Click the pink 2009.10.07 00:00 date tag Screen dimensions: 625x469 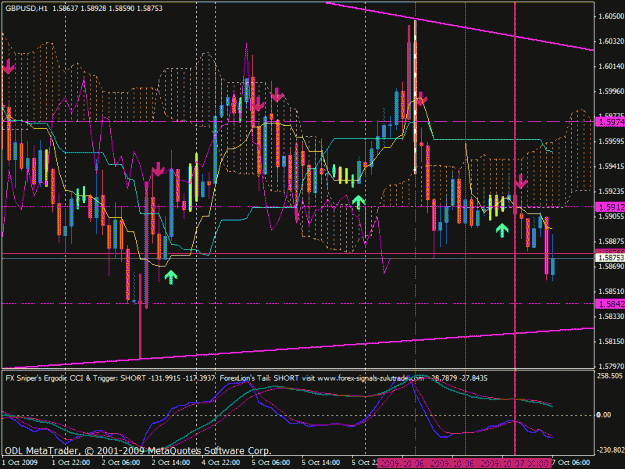[514, 463]
